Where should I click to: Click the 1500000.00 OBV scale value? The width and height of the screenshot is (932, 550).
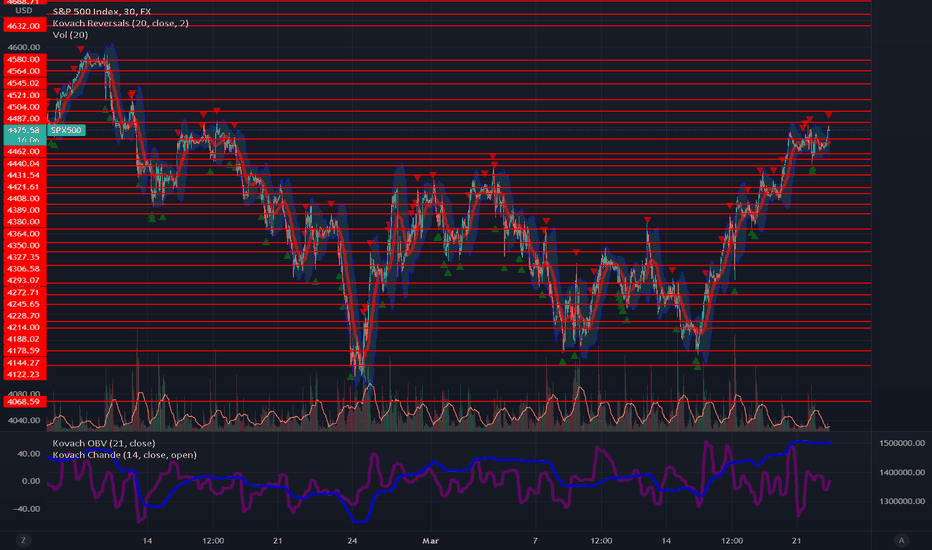[902, 443]
